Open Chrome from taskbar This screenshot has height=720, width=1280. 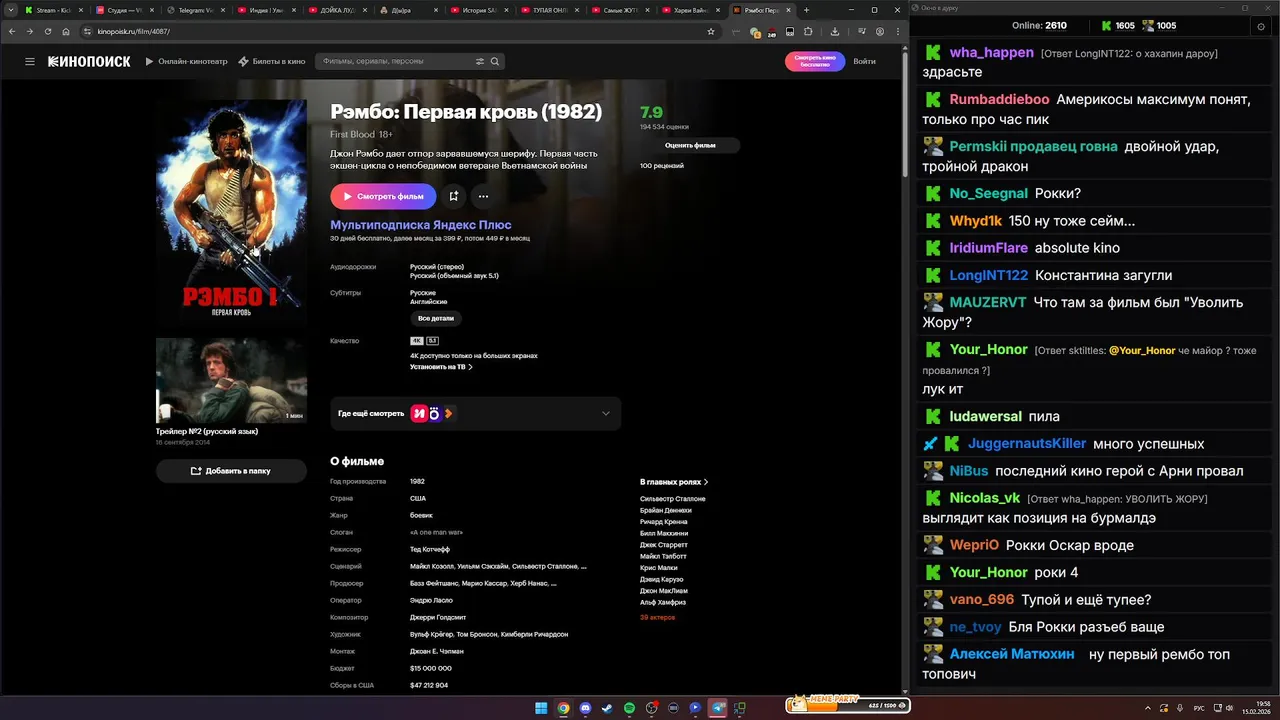563,708
